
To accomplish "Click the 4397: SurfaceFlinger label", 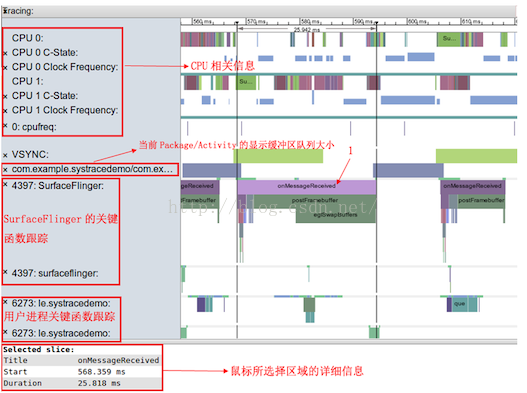I will point(57,186).
